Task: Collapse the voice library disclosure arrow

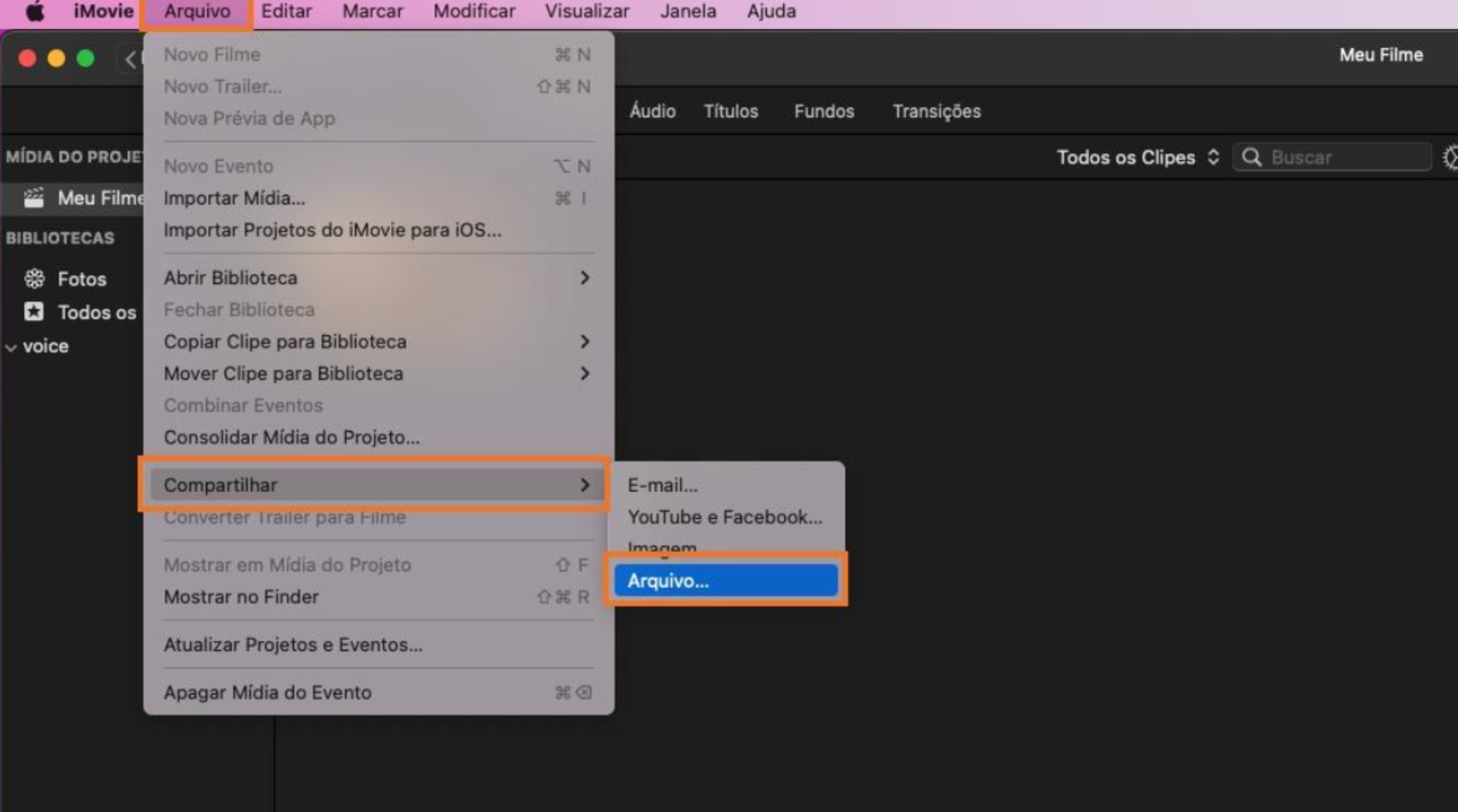Action: click(12, 347)
